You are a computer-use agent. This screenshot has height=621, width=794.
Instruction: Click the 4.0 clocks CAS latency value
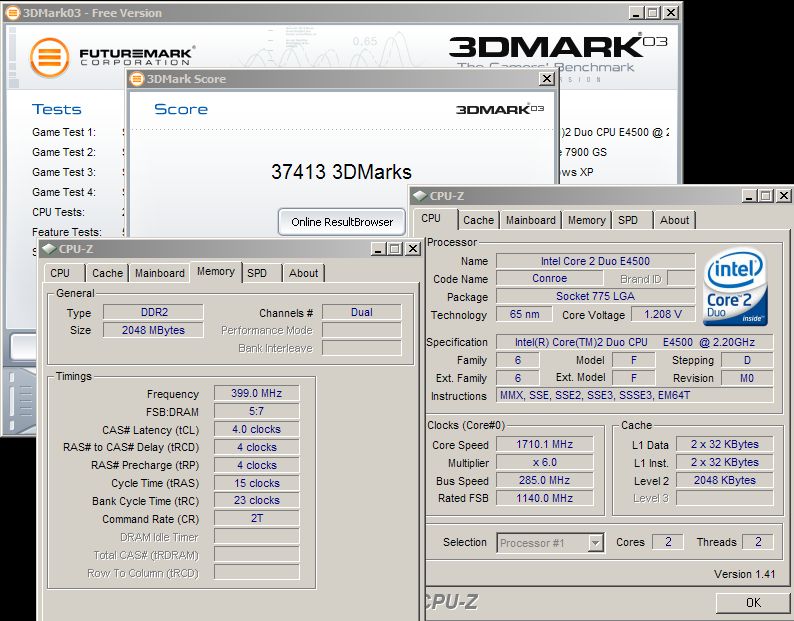point(257,429)
